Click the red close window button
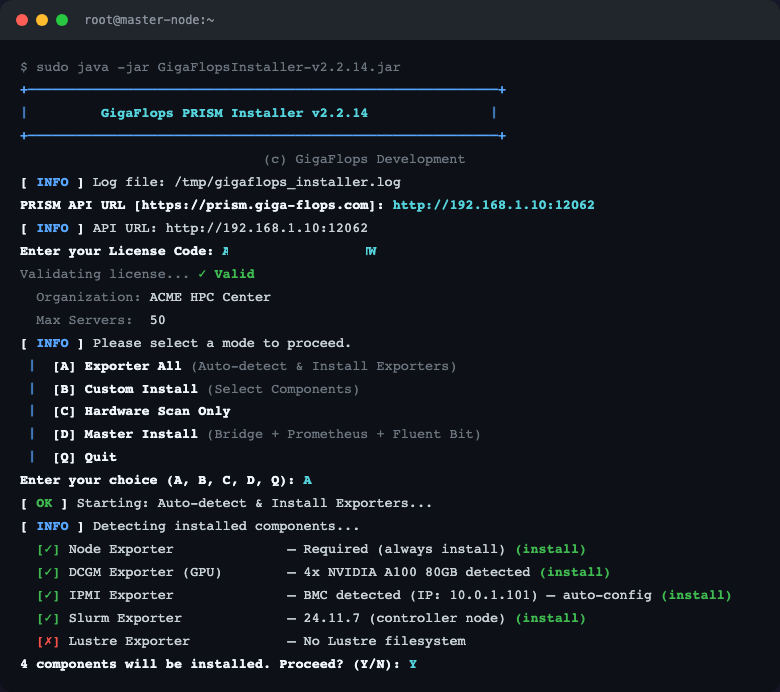 coord(22,20)
